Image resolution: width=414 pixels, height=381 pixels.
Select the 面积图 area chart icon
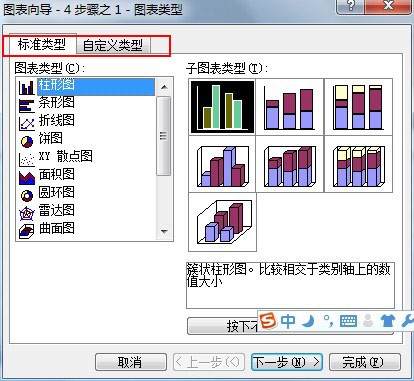[x=27, y=177]
